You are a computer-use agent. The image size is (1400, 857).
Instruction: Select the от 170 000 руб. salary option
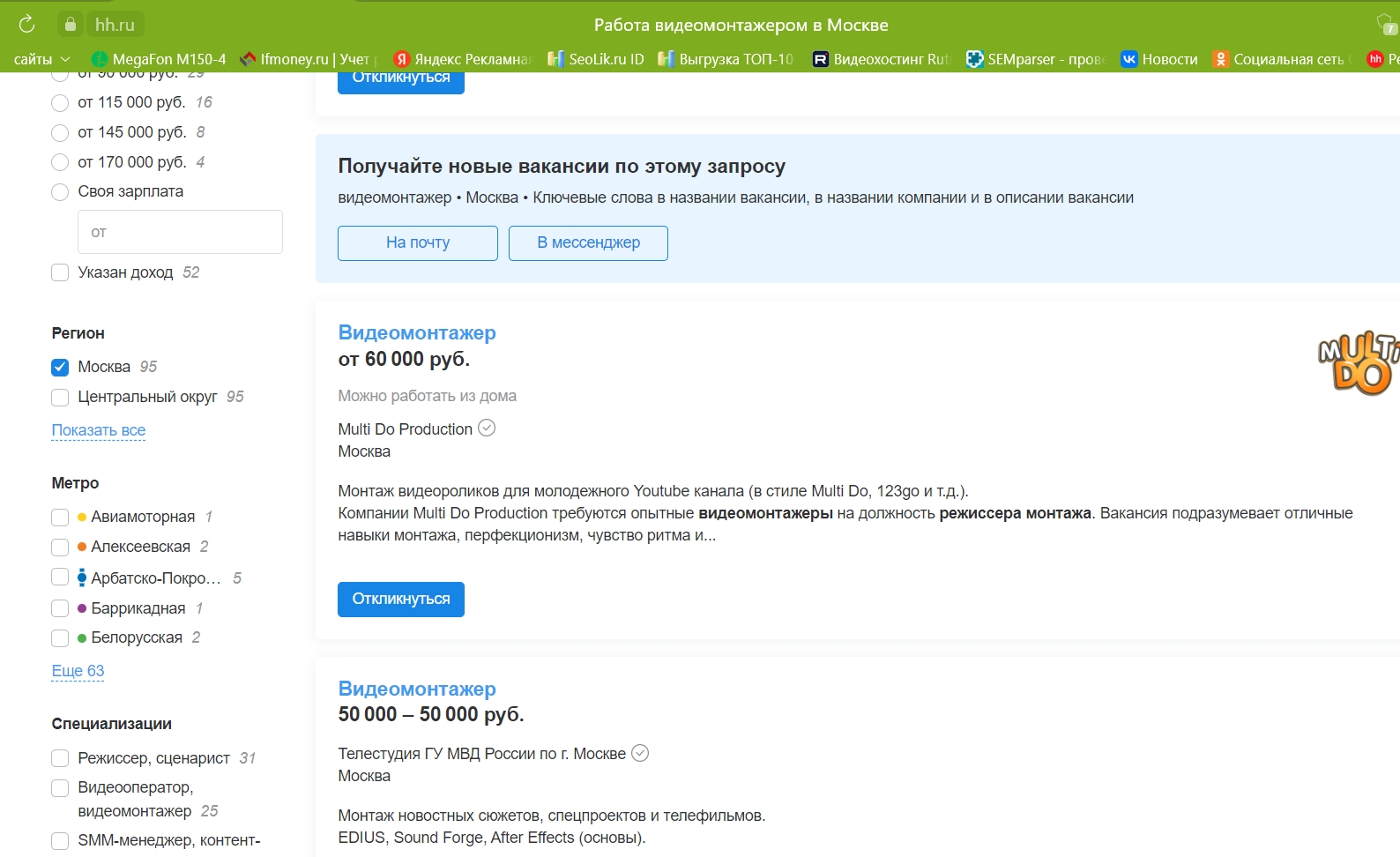pyautogui.click(x=60, y=162)
